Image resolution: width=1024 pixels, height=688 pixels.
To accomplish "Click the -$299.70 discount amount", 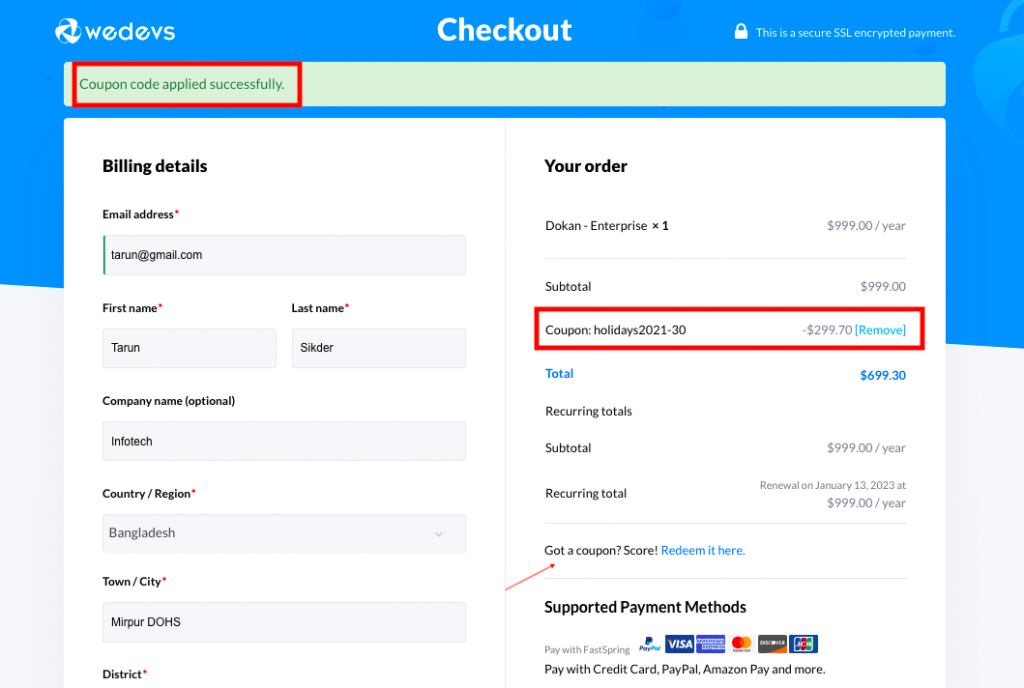I will [827, 330].
